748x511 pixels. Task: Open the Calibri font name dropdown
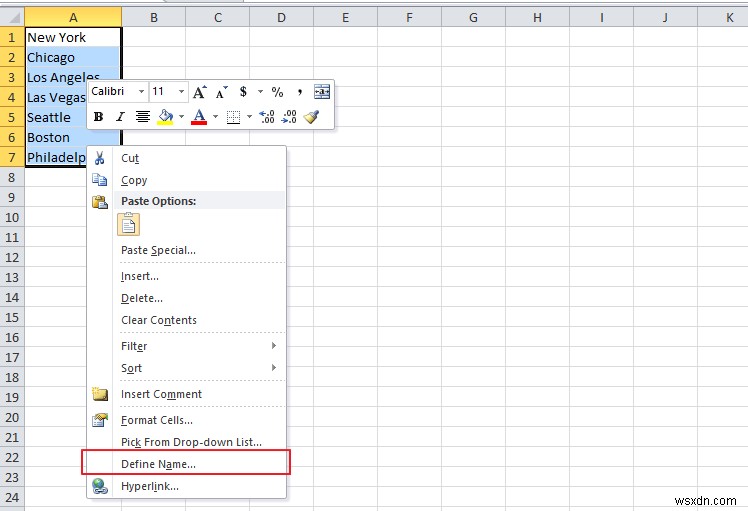[x=141, y=91]
